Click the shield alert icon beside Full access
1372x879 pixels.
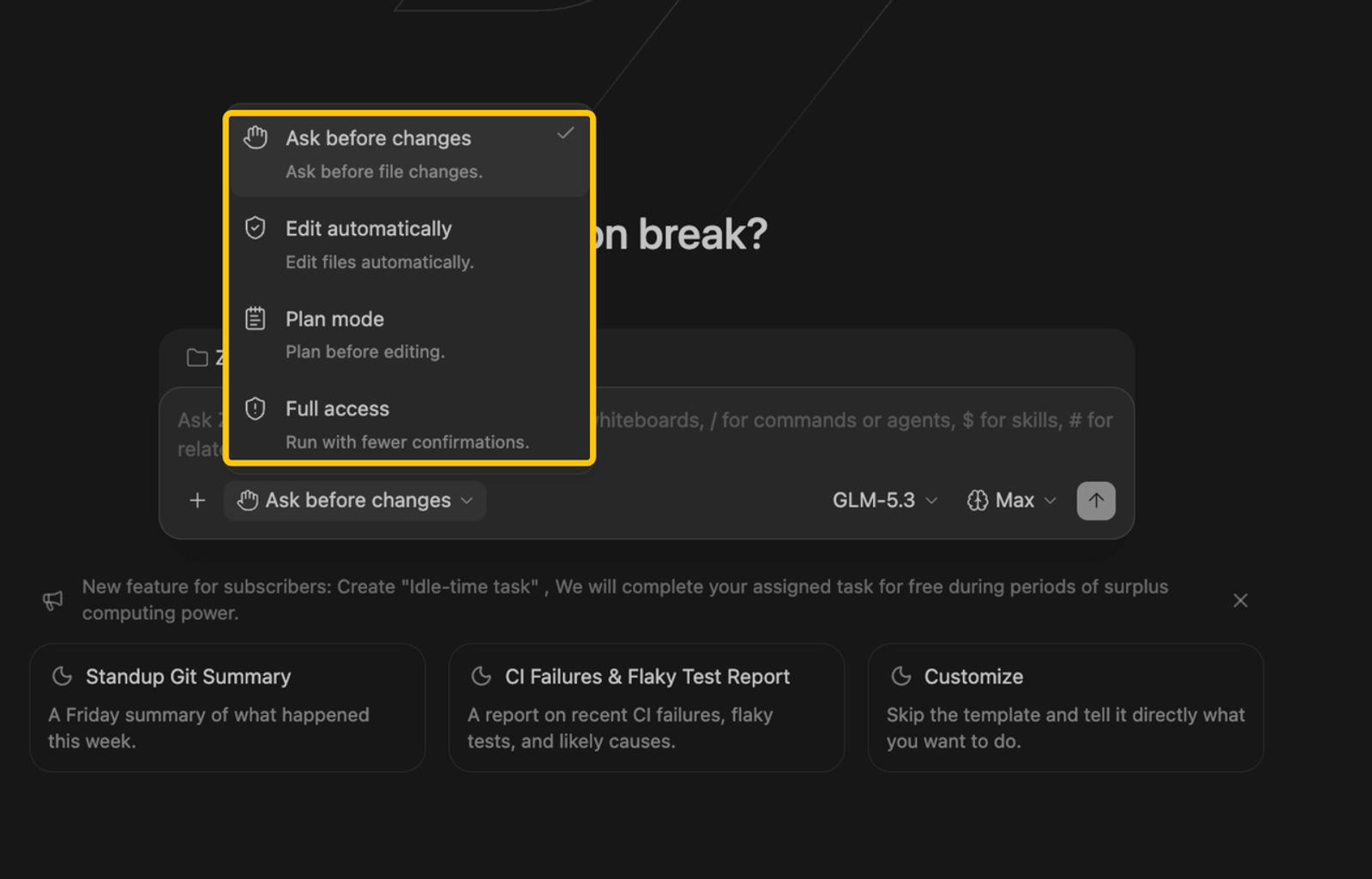255,408
